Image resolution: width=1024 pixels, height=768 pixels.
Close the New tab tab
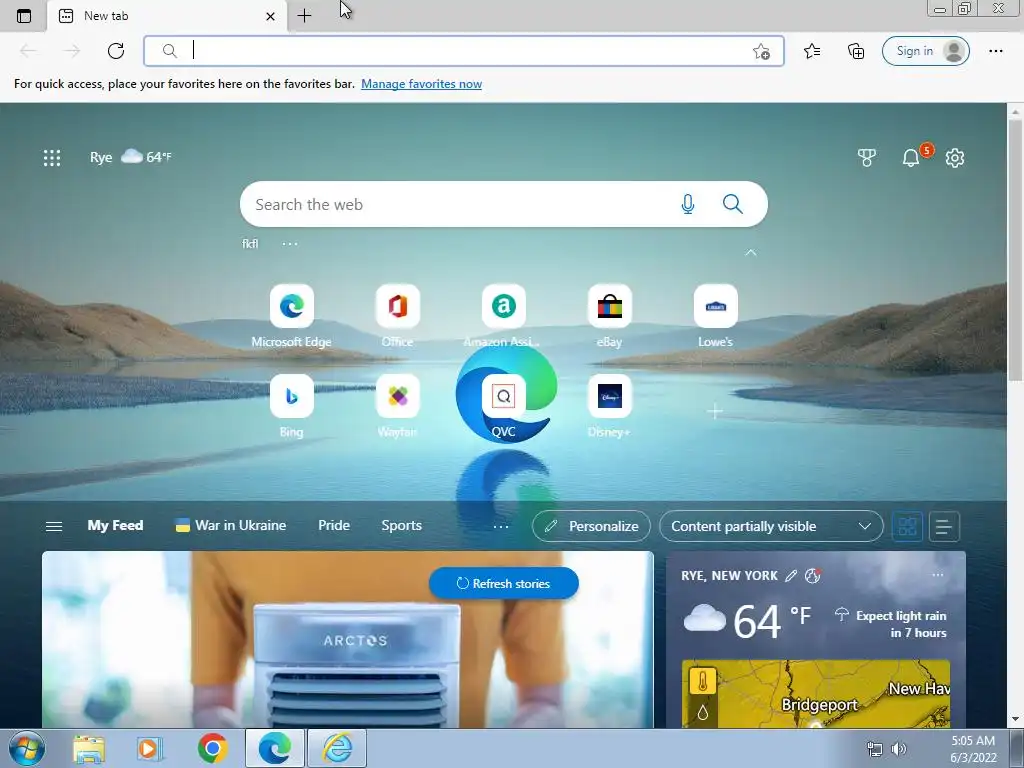coord(270,16)
